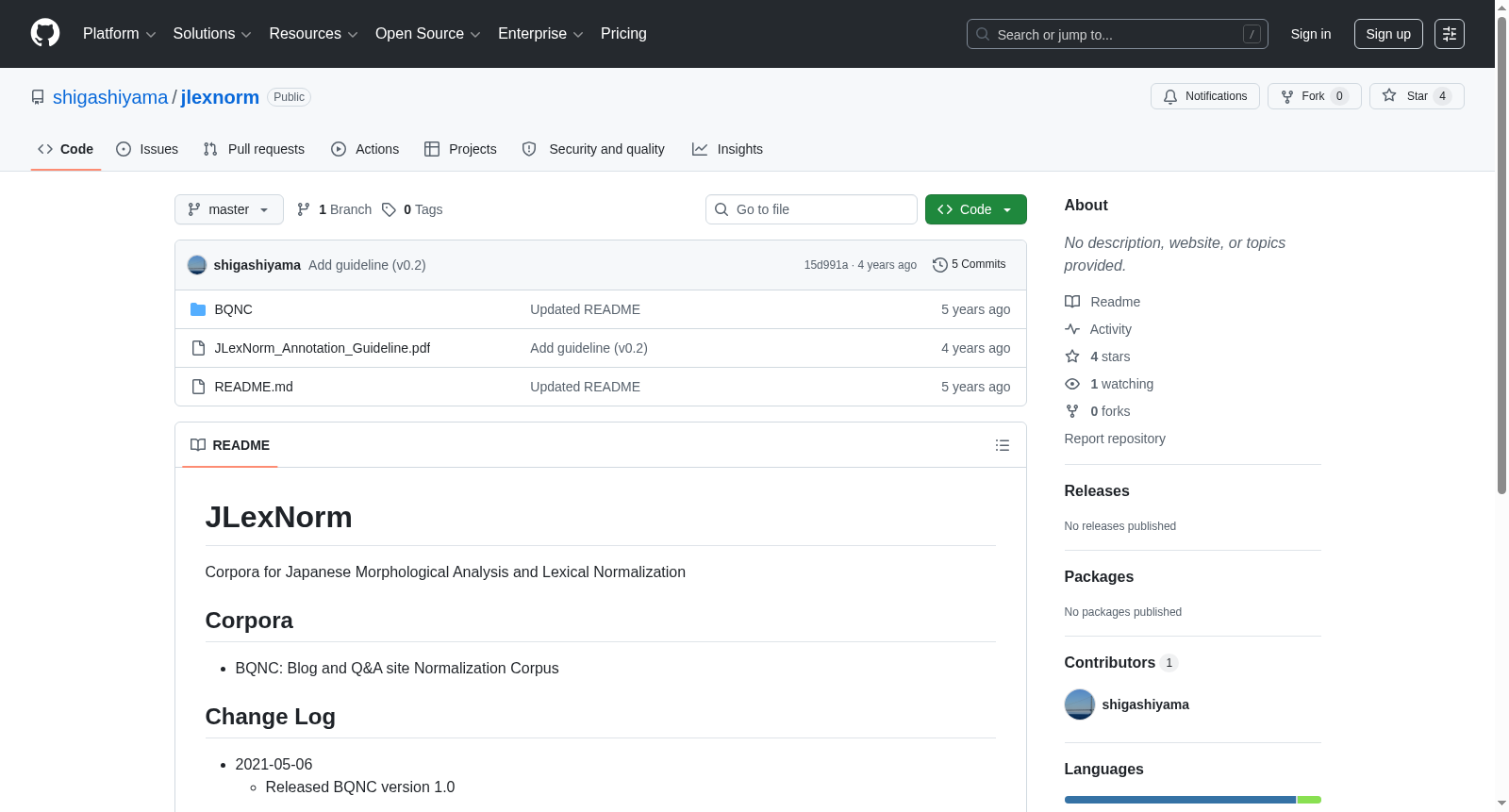Switch to the Code tab
Screen dimensions: 1509x812
click(66, 149)
